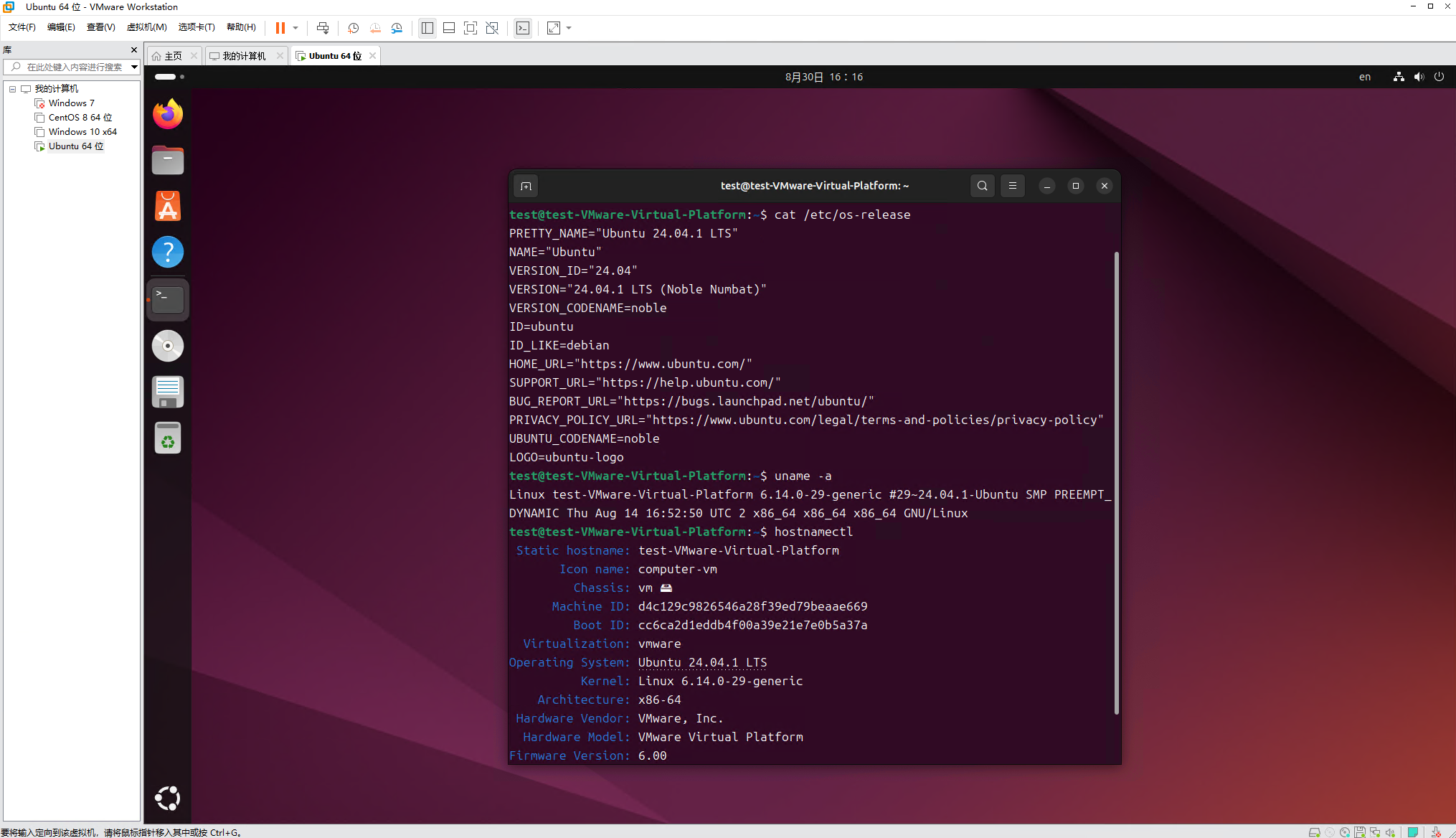
Task: Click the terminal window vertical scrollbar
Action: (x=1116, y=481)
